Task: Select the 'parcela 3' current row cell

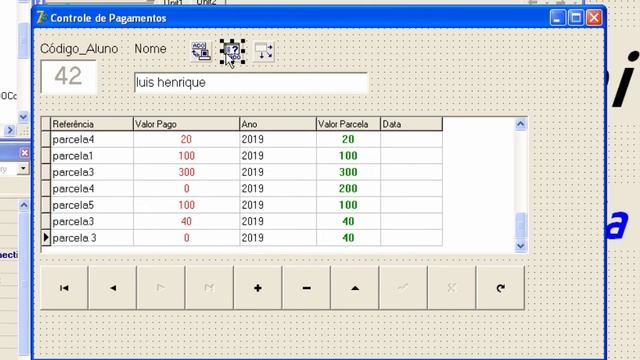Action: click(x=92, y=238)
